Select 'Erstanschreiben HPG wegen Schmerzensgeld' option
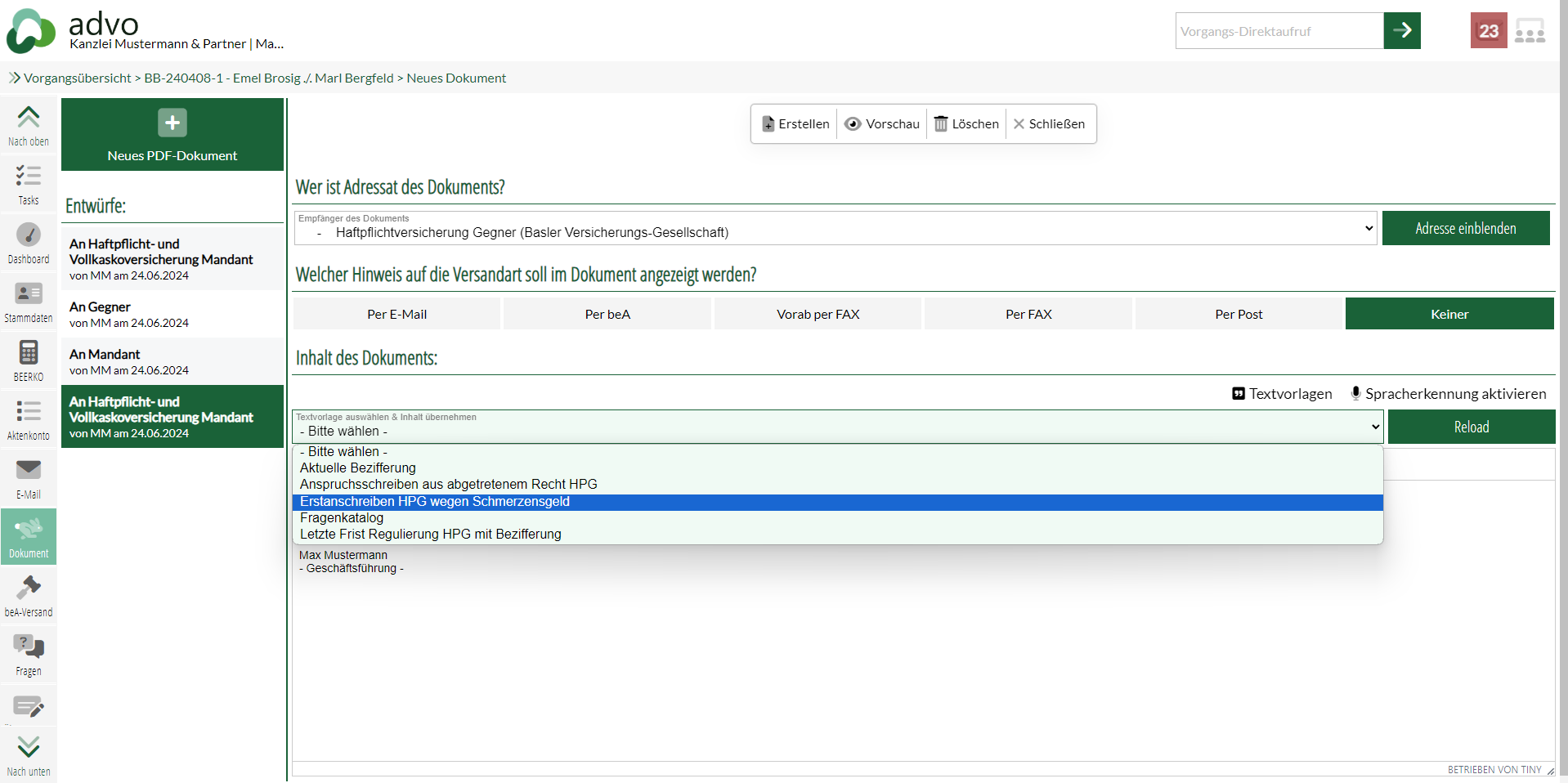Viewport: 1568px width, 783px height. 434,502
